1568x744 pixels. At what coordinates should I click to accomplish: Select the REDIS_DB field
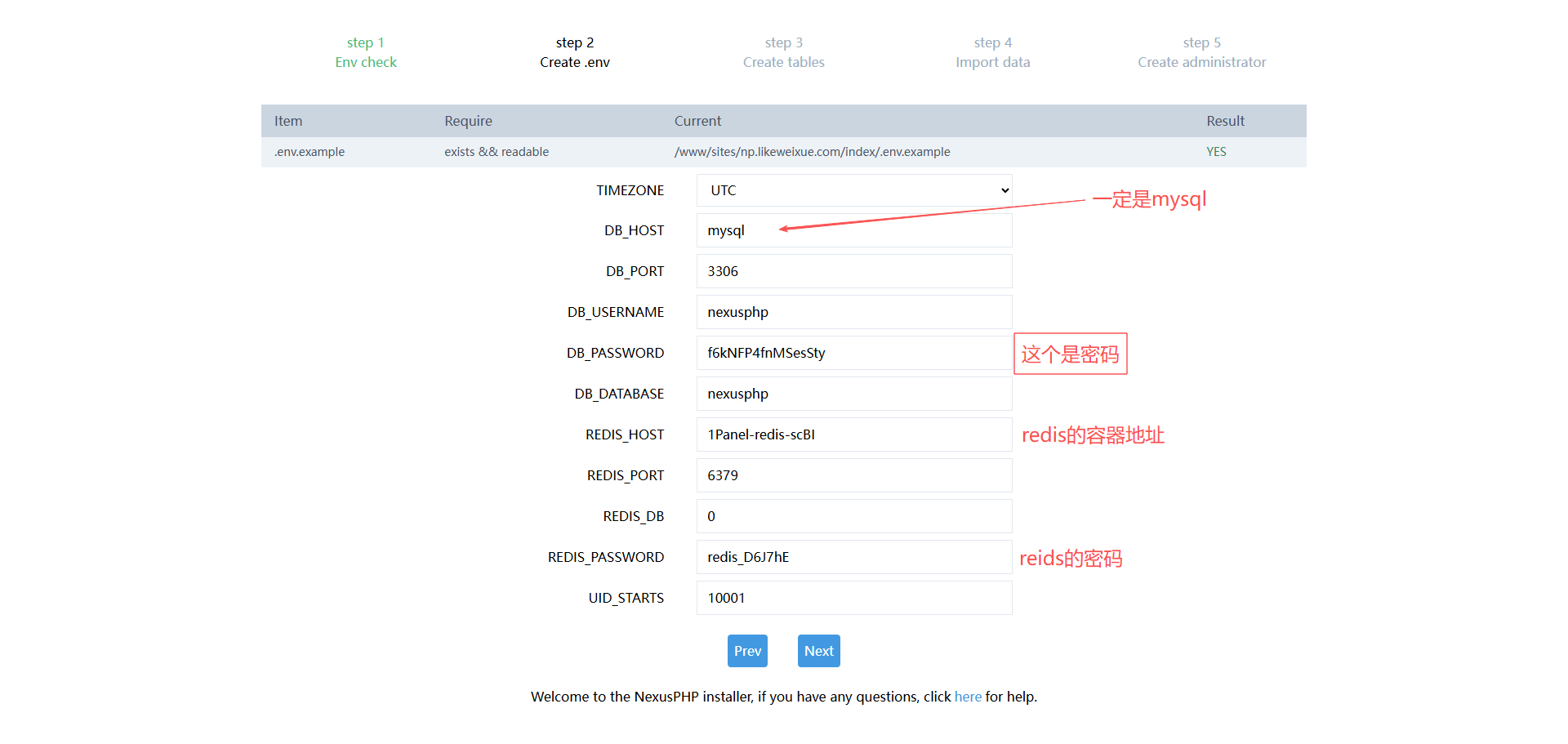point(853,516)
